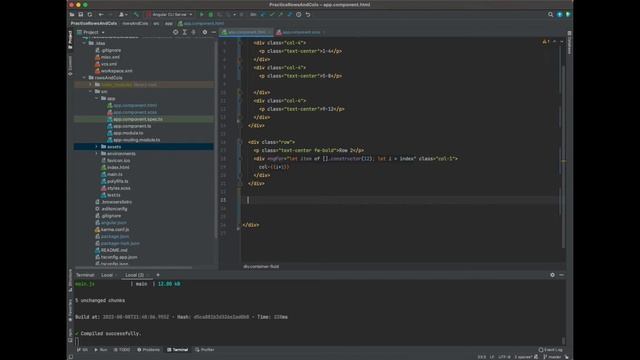This screenshot has width=640, height=360.
Task: Minimize the terminal panel
Action: coord(562,275)
